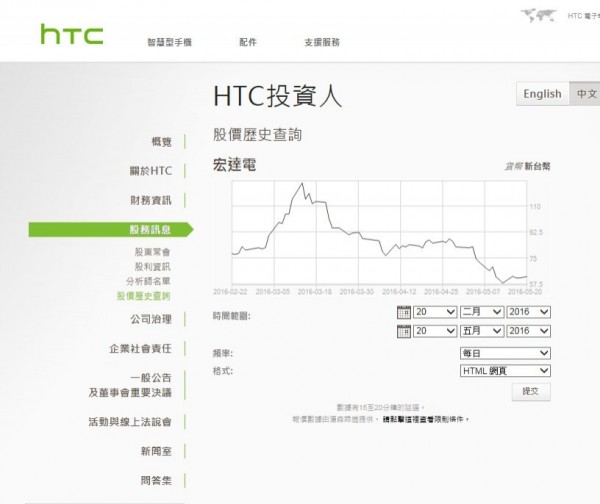Open the start day dropdown showing 20
Image resolution: width=600 pixels, height=504 pixels.
click(435, 312)
